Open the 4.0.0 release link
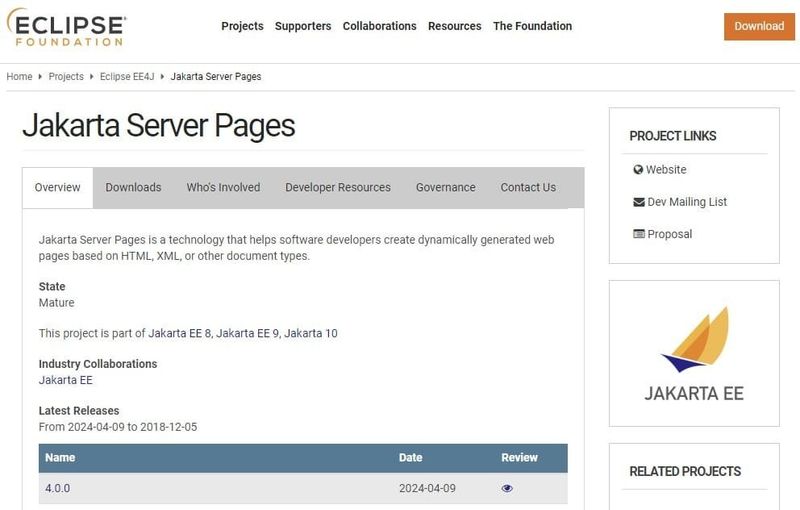The image size is (800, 510). [x=58, y=489]
